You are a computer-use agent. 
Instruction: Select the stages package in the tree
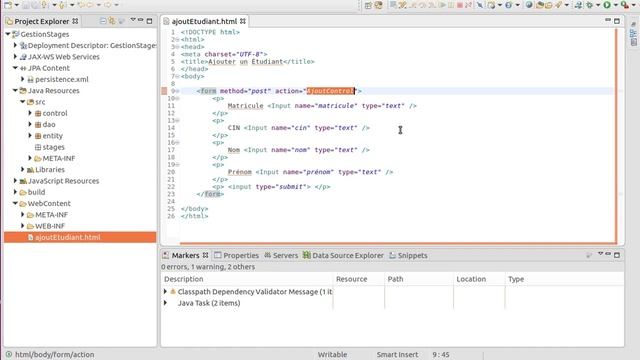(53, 147)
